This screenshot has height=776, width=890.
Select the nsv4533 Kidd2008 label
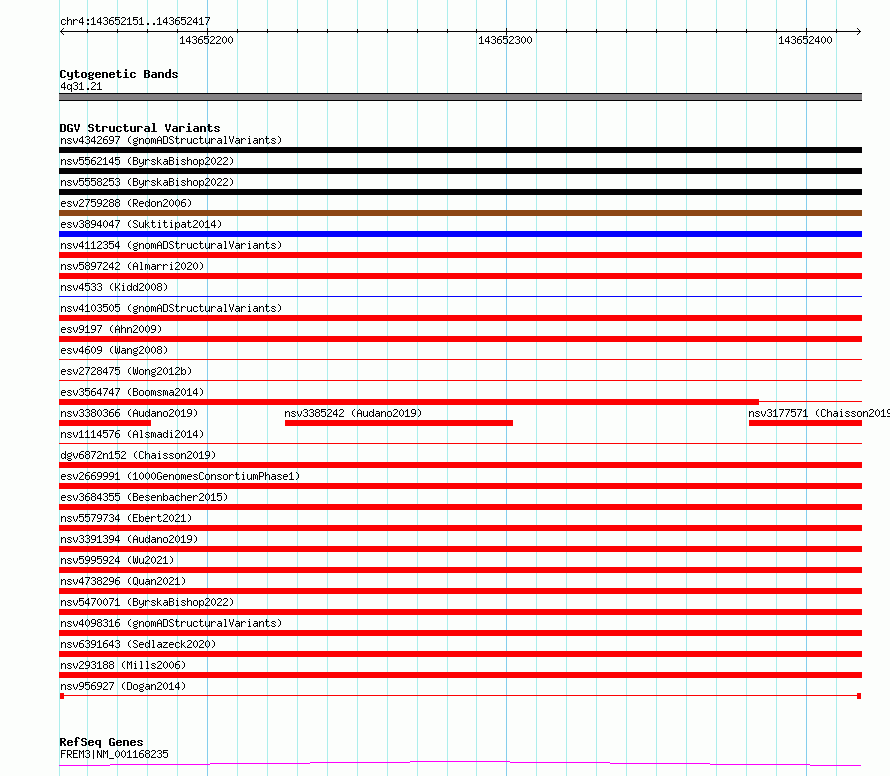pos(114,287)
